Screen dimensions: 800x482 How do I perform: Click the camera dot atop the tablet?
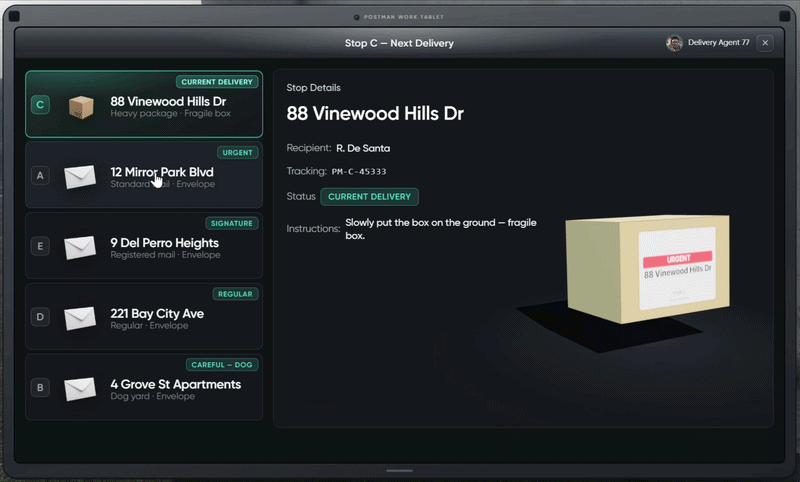click(357, 17)
